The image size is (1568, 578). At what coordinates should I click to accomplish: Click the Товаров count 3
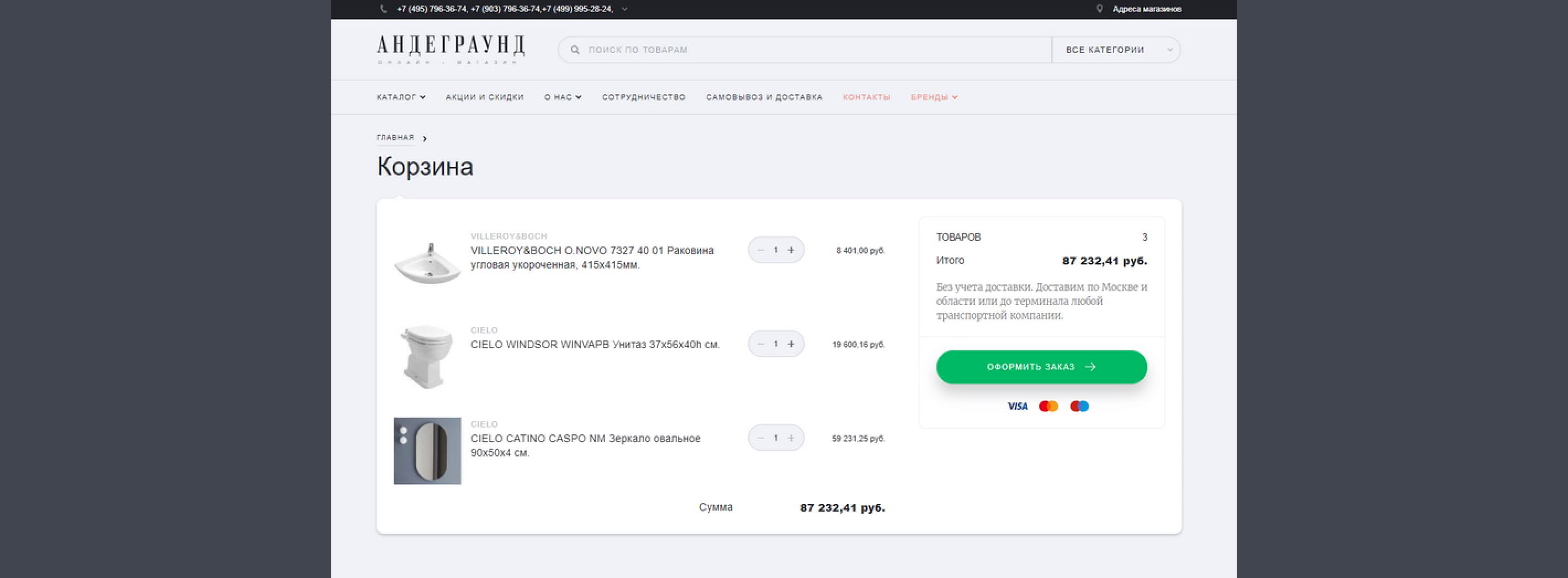click(x=1145, y=237)
